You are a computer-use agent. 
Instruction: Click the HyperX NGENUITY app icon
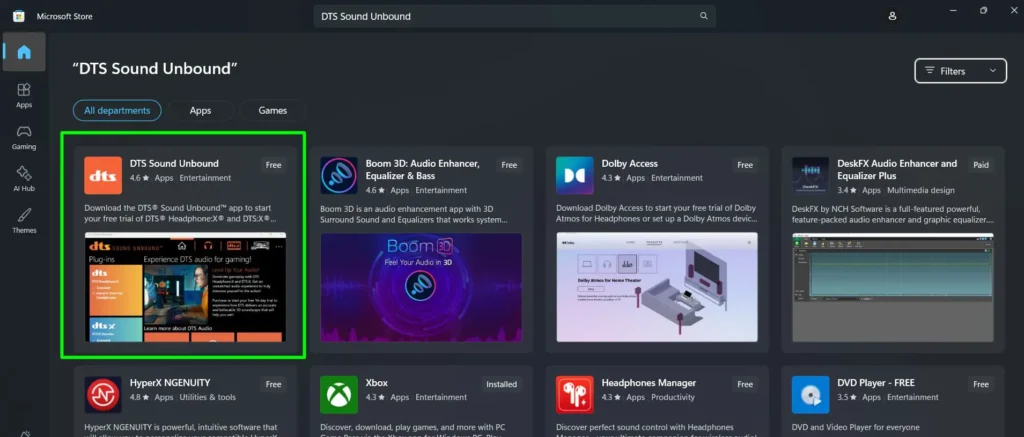(x=103, y=395)
